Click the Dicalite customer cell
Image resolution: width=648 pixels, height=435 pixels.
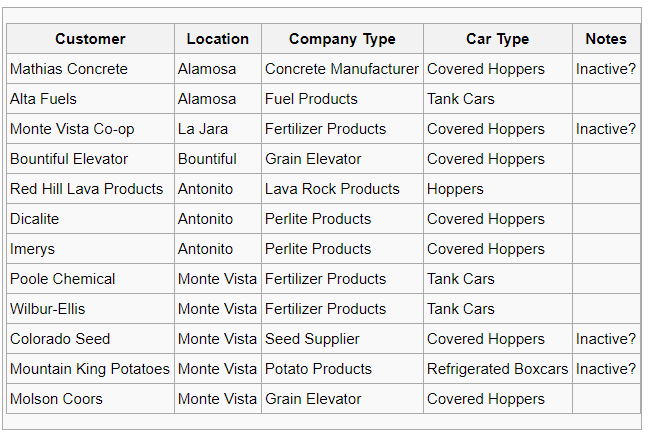[x=91, y=219]
